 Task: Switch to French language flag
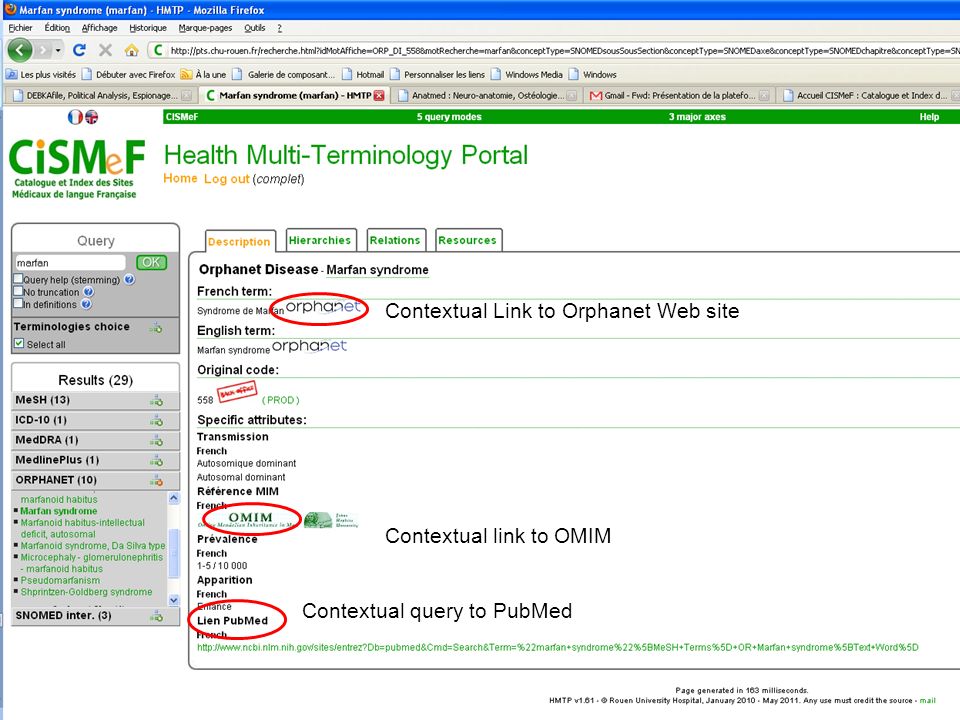pos(75,116)
